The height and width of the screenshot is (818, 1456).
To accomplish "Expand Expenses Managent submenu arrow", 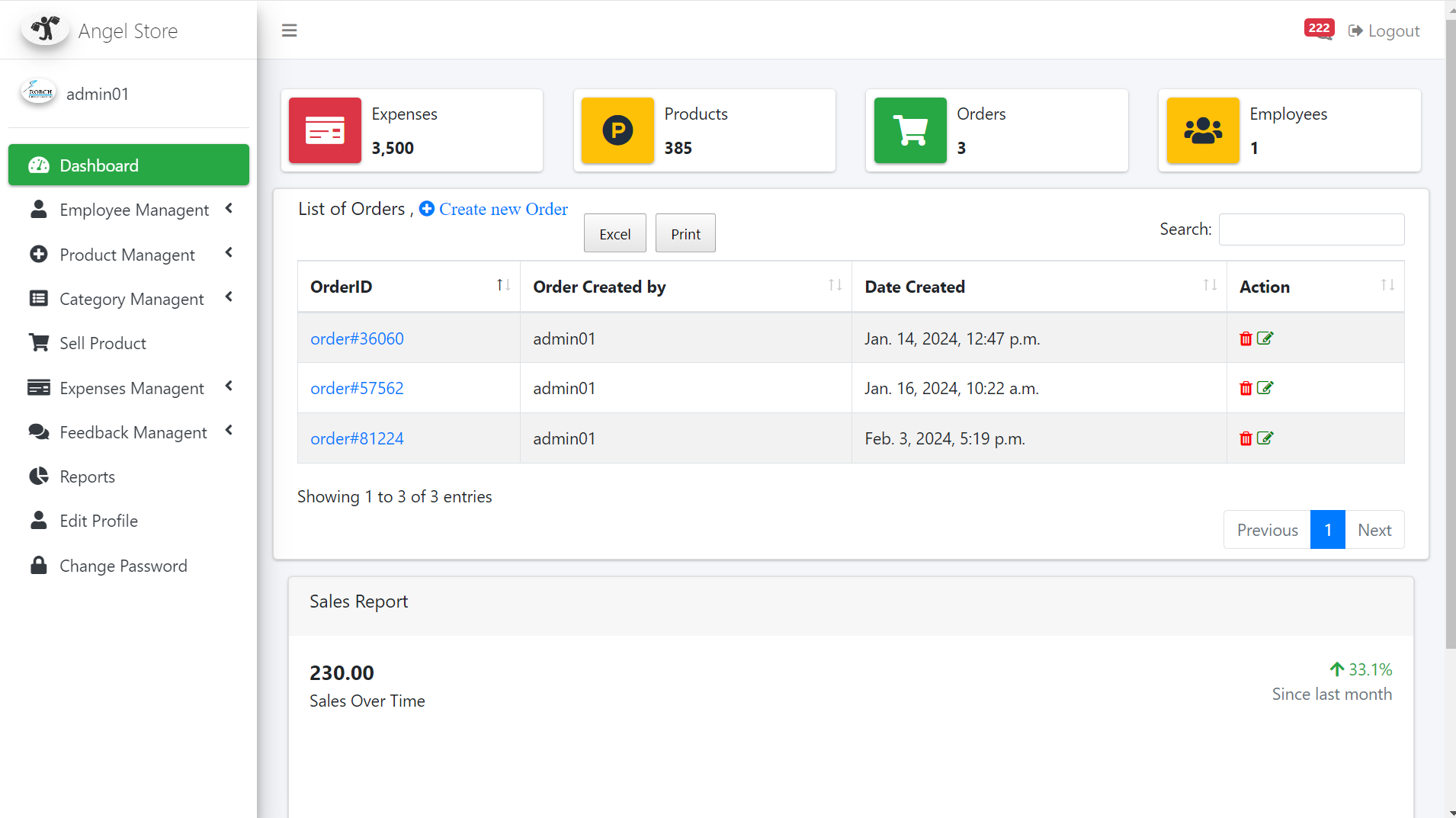I will [229, 386].
